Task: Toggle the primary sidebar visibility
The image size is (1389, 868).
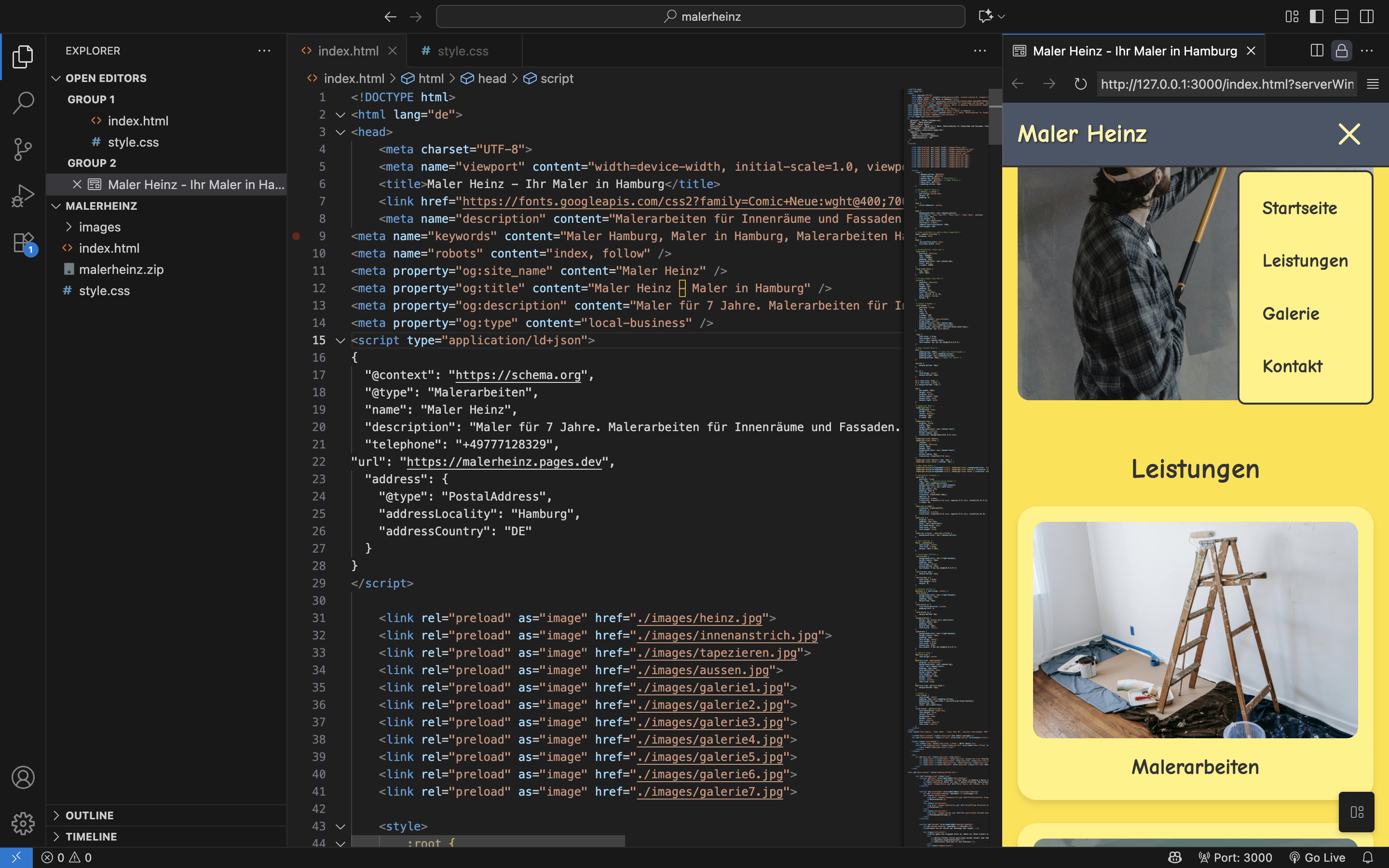Action: point(1316,16)
